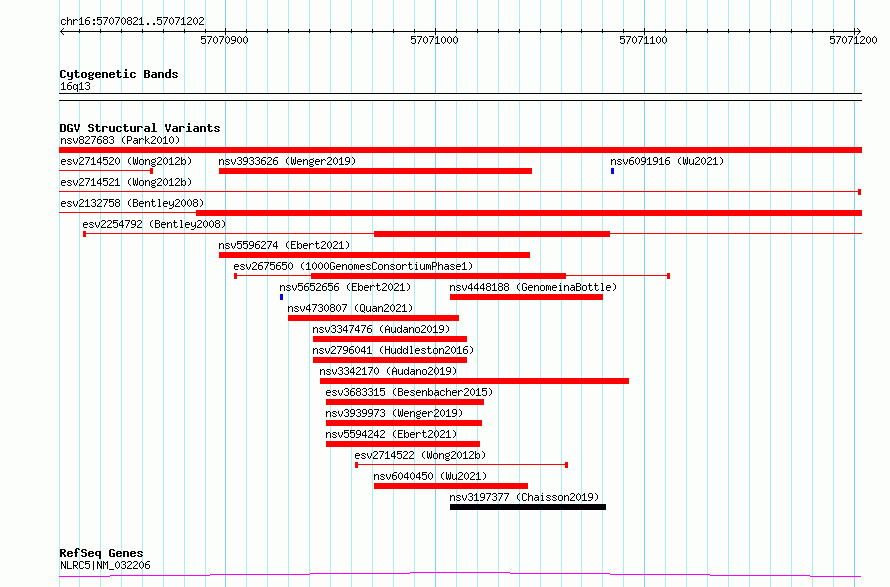Click the 57071000 ruler position label
The height and width of the screenshot is (587, 890).
[434, 40]
